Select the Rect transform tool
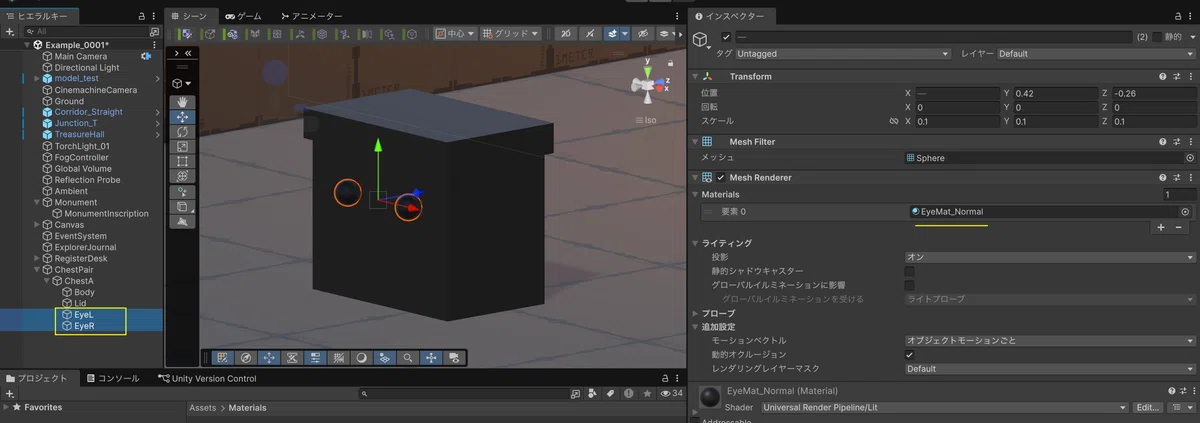This screenshot has height=423, width=1200. click(182, 161)
